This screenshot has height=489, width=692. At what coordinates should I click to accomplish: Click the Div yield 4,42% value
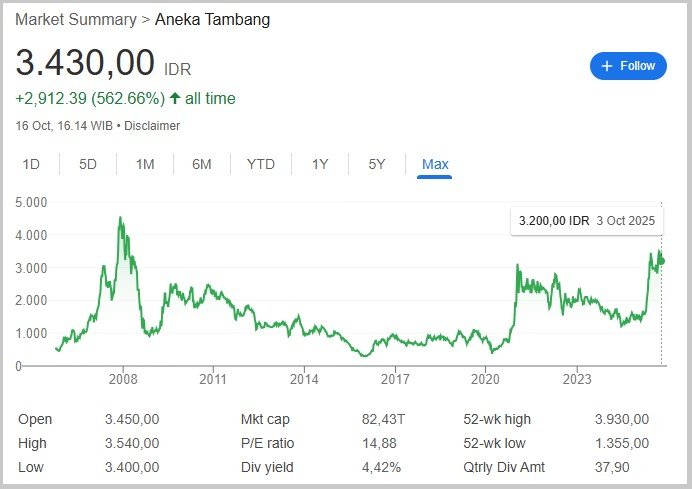pyautogui.click(x=382, y=467)
